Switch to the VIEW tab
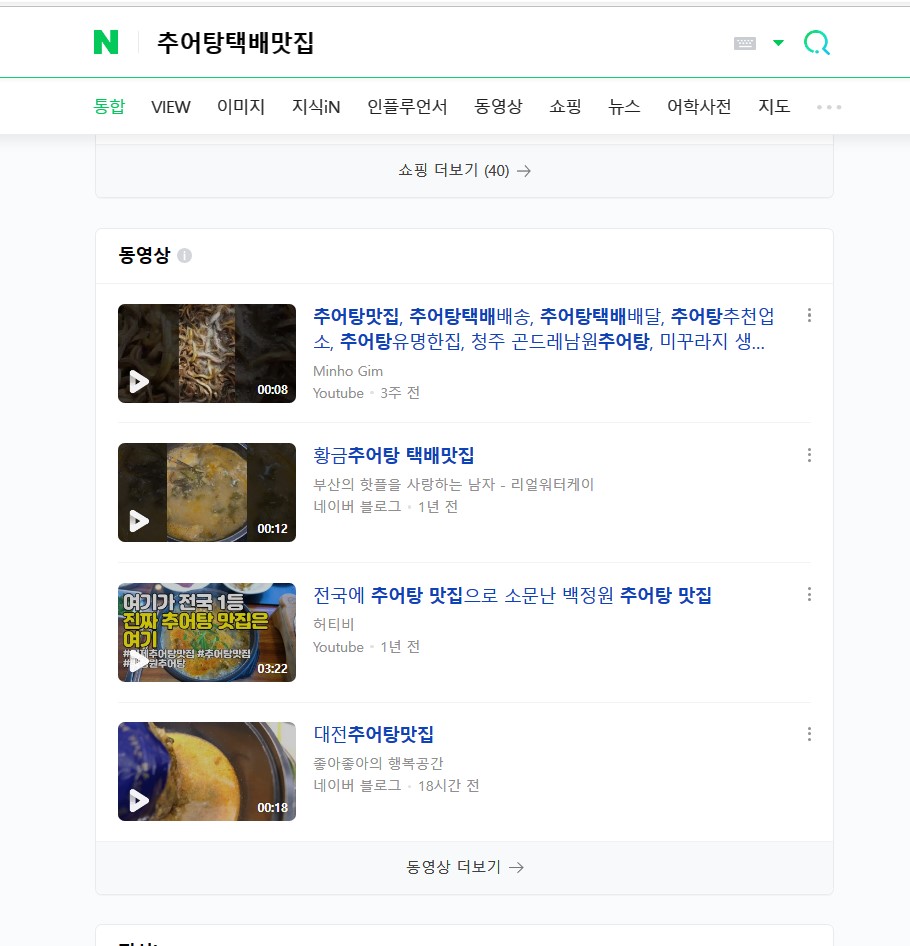 click(171, 107)
